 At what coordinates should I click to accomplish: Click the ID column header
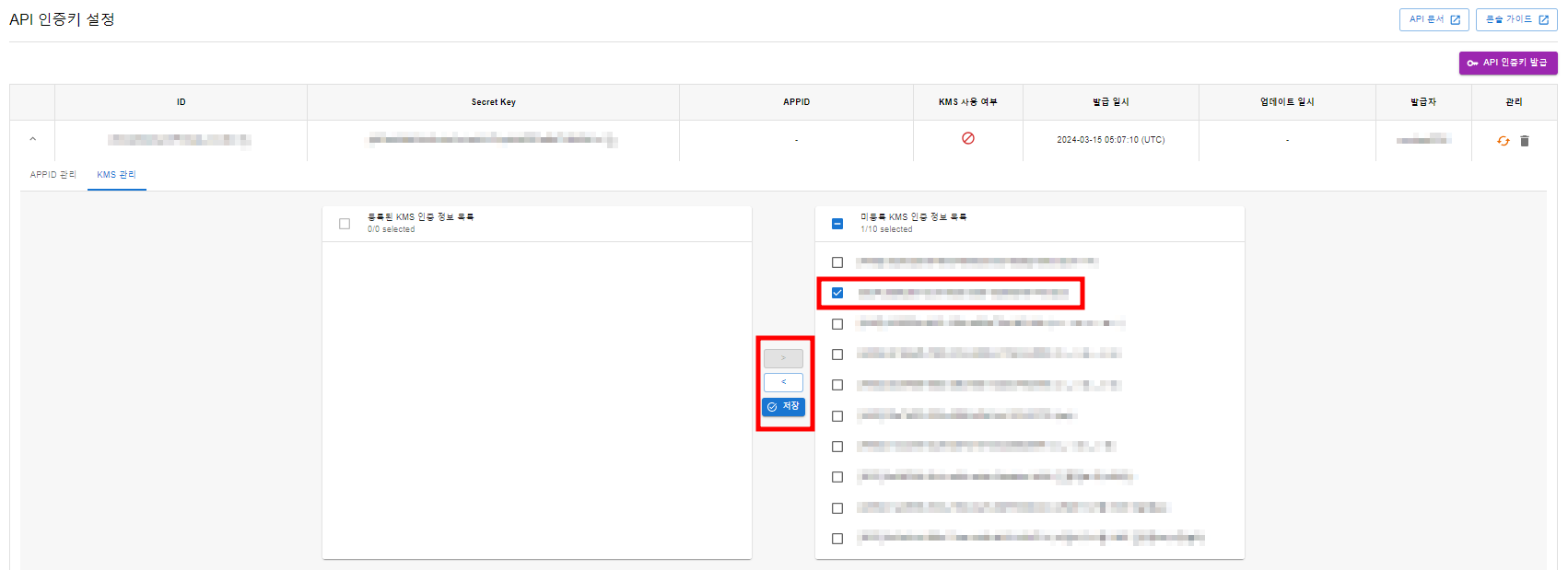181,102
